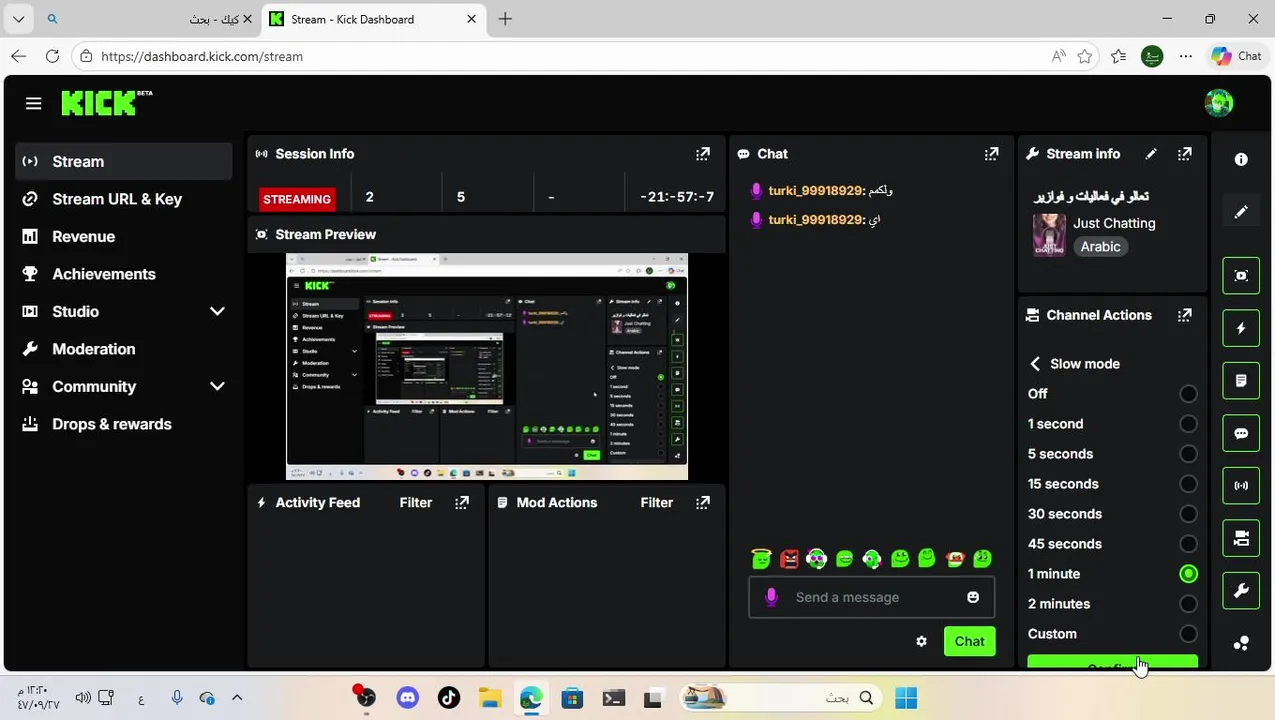The width and height of the screenshot is (1275, 720).
Task: Open the Stream page in the sidebar
Action: (x=124, y=161)
